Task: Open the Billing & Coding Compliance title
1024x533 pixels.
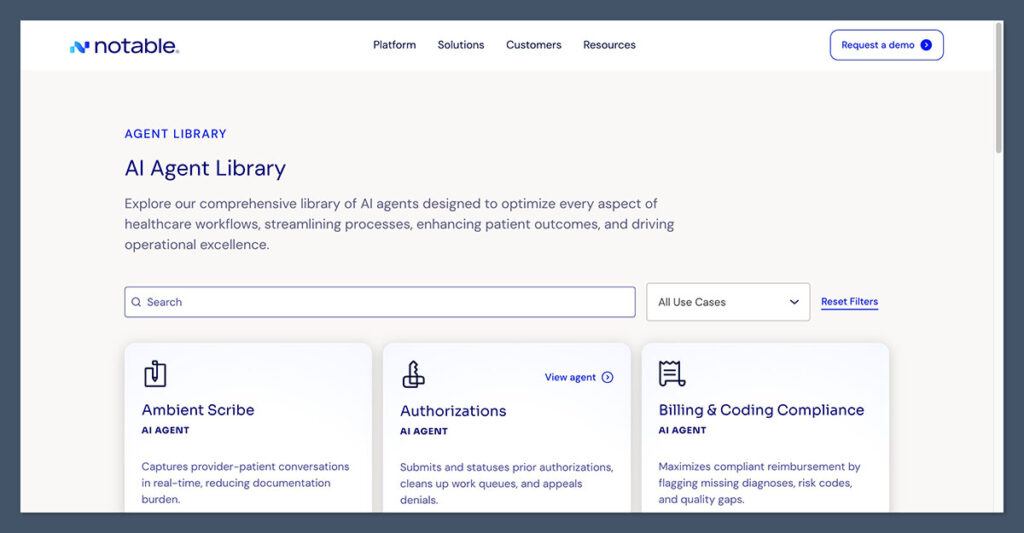Action: pos(761,410)
